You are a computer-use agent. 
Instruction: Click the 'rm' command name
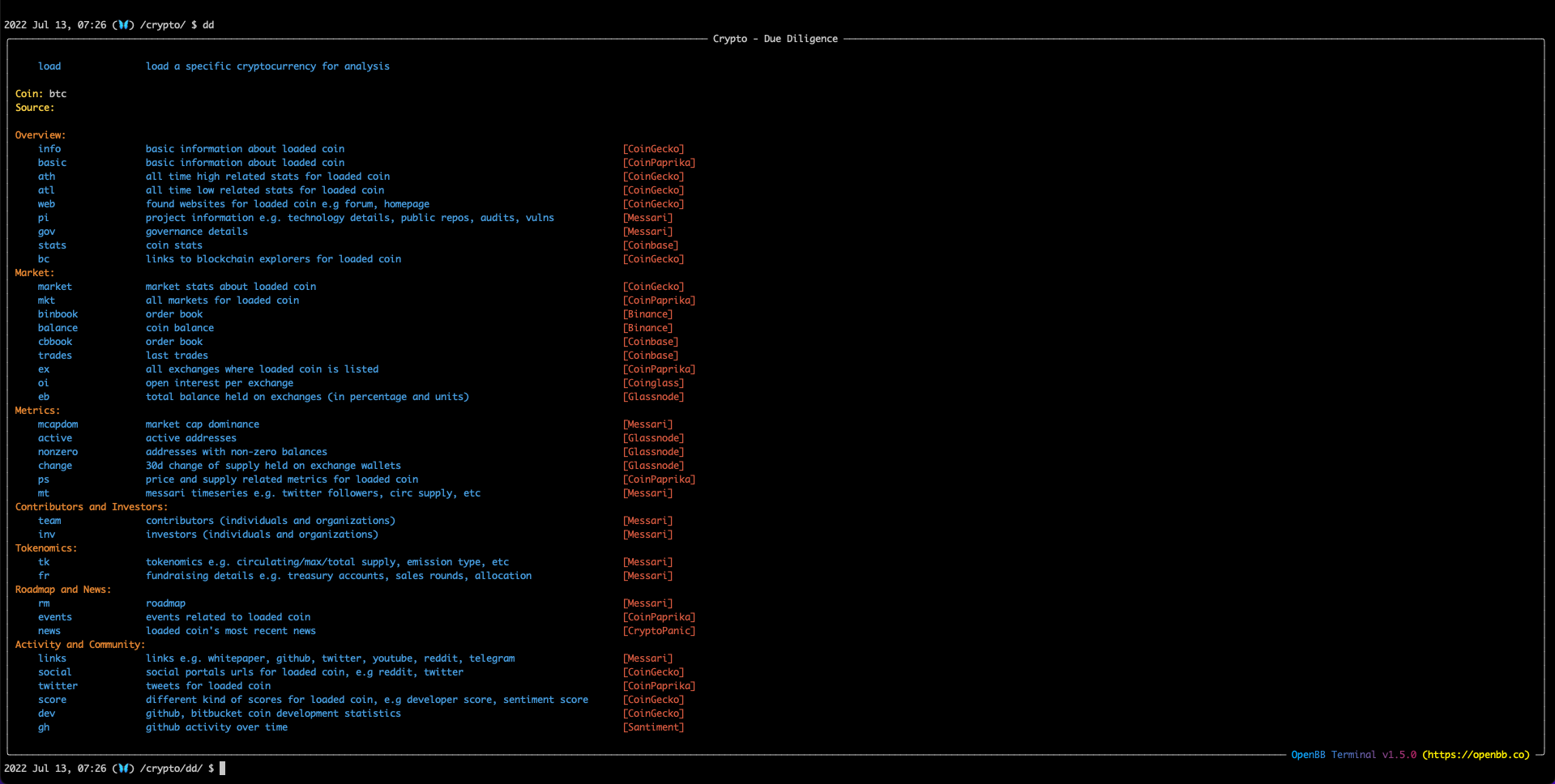pyautogui.click(x=44, y=603)
